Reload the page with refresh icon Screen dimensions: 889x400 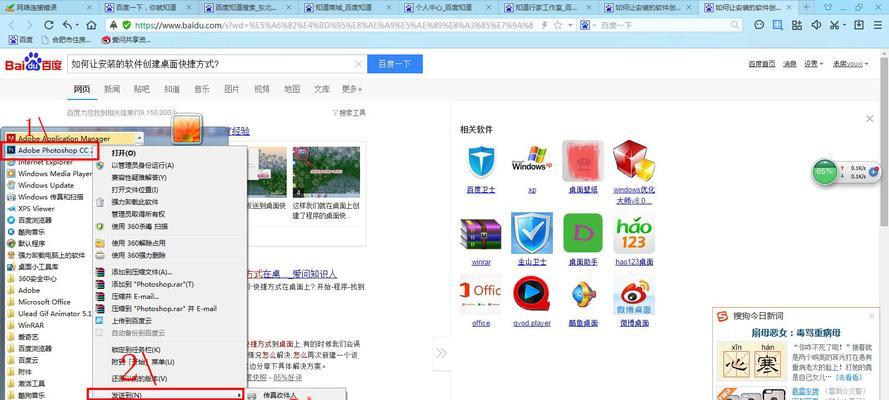(x=49, y=25)
